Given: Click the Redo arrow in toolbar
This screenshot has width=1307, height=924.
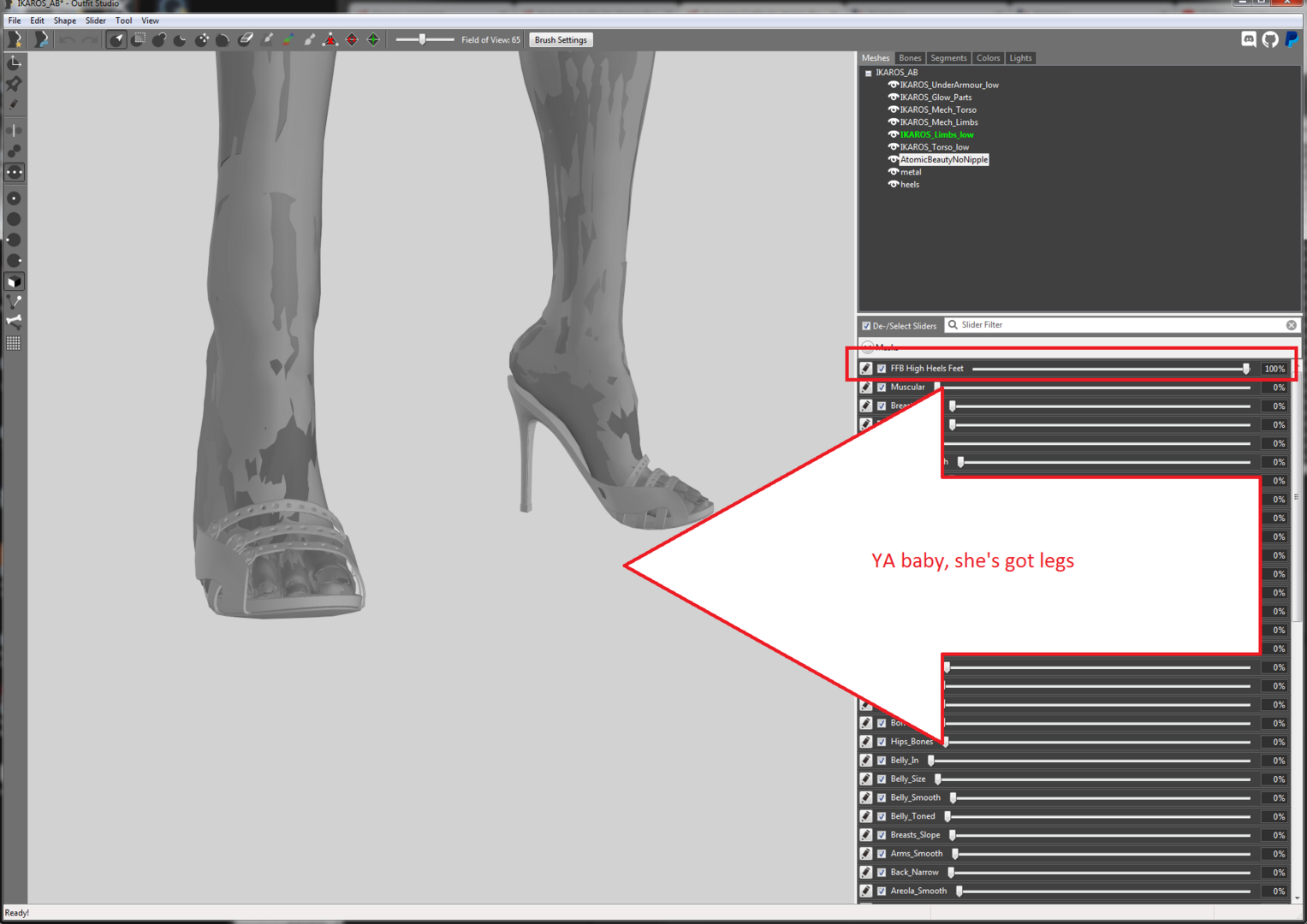Looking at the screenshot, I should [x=89, y=40].
